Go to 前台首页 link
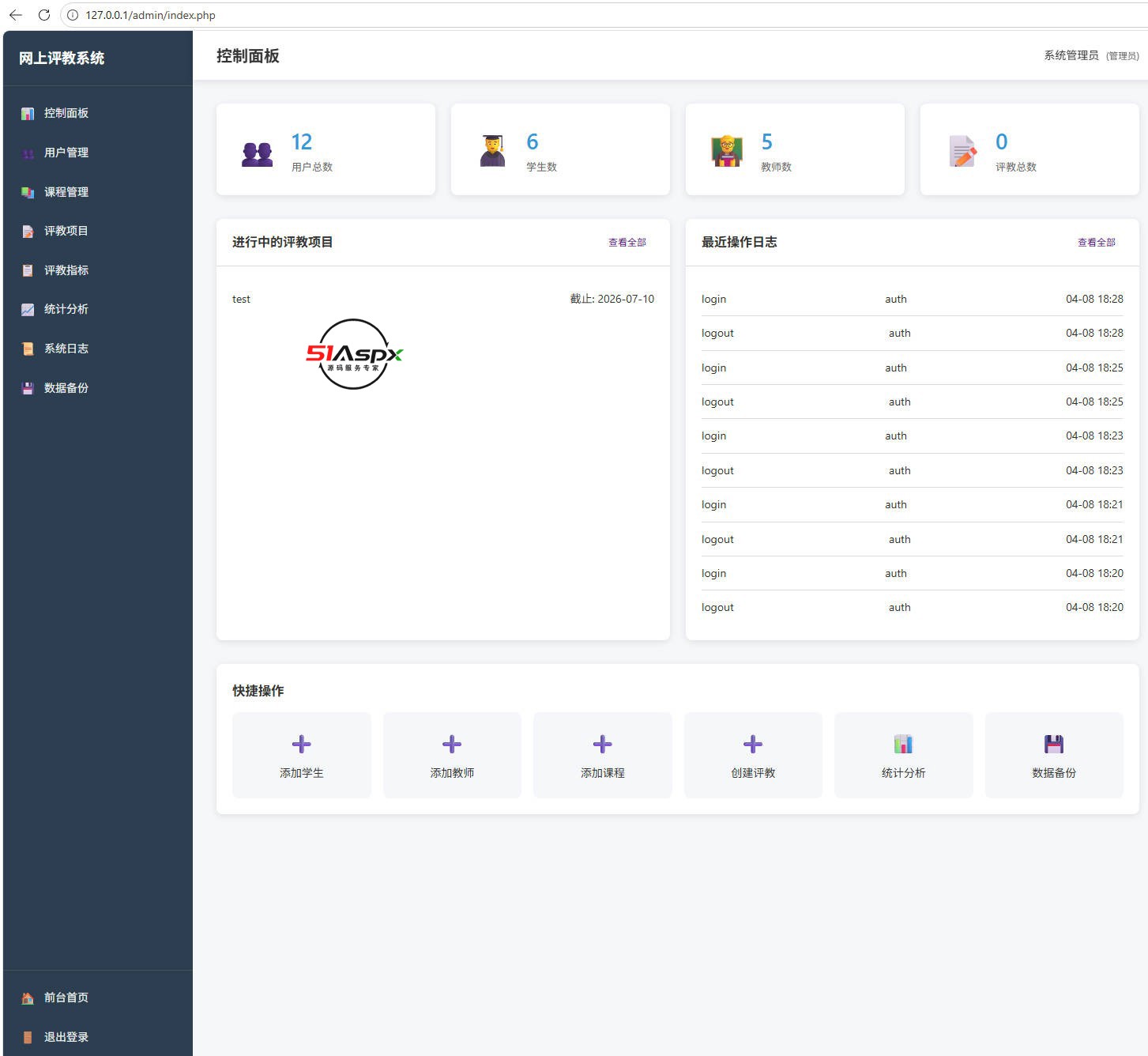1148x1056 pixels. pyautogui.click(x=98, y=998)
